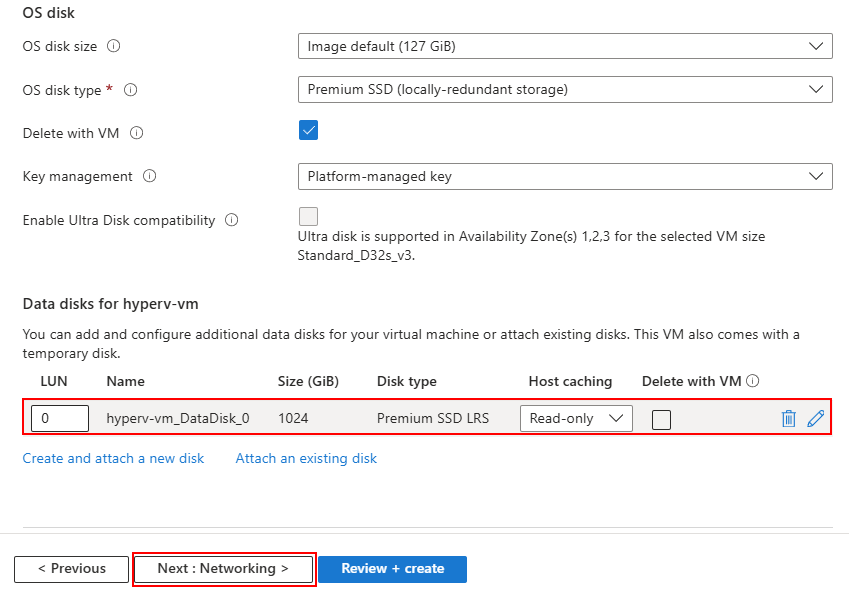Click Create and attach a new disk
This screenshot has width=849, height=591.
(113, 458)
